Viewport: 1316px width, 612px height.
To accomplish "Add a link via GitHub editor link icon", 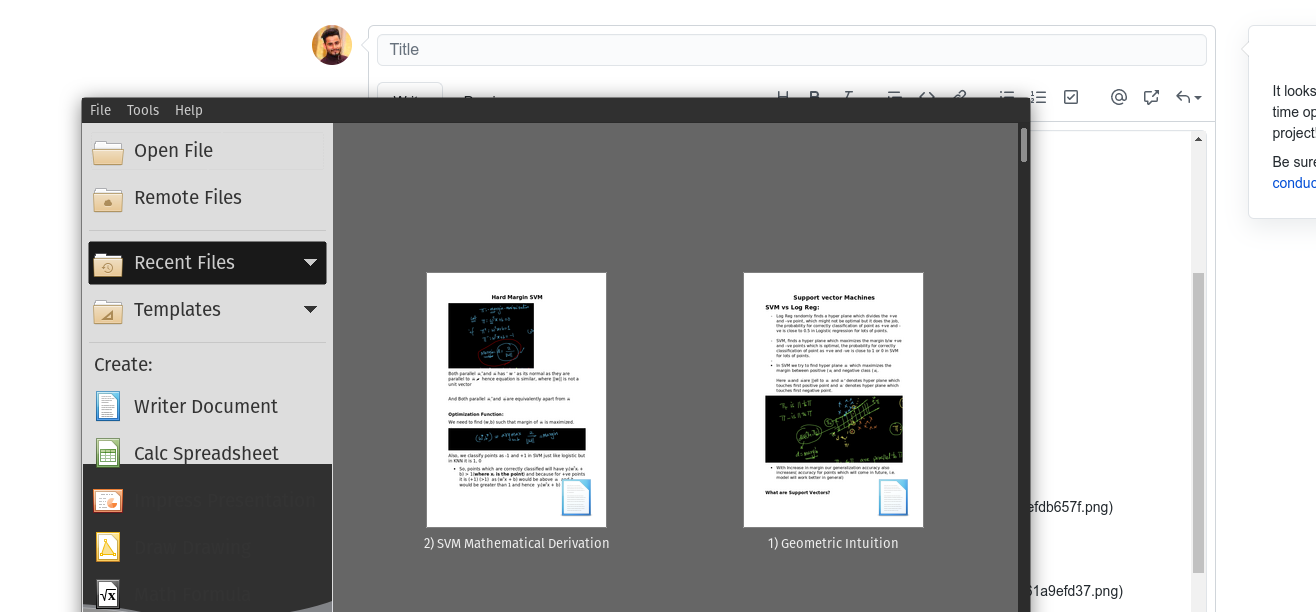I will click(959, 97).
